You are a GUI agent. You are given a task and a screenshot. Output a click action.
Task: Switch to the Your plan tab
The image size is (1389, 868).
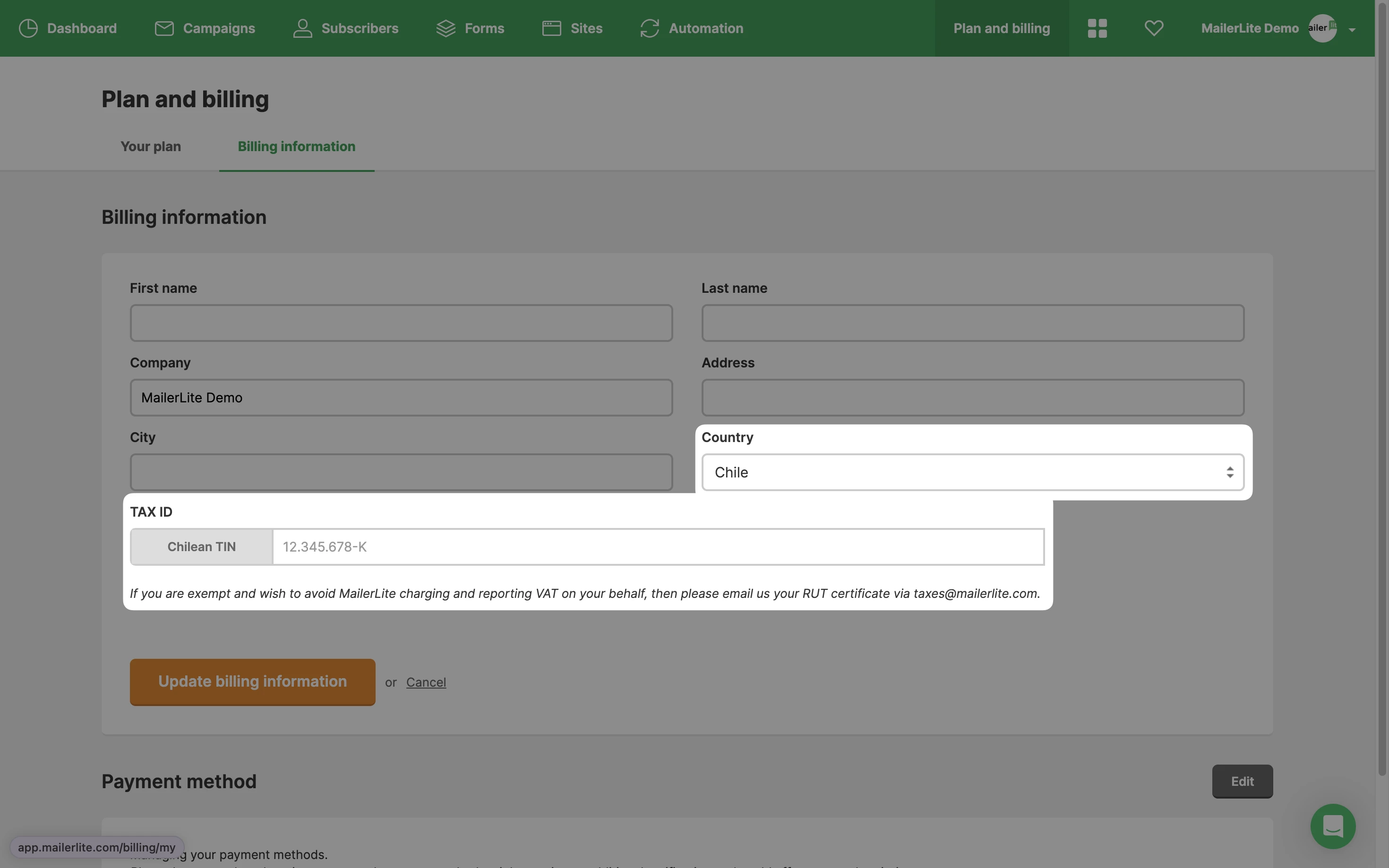[150, 146]
